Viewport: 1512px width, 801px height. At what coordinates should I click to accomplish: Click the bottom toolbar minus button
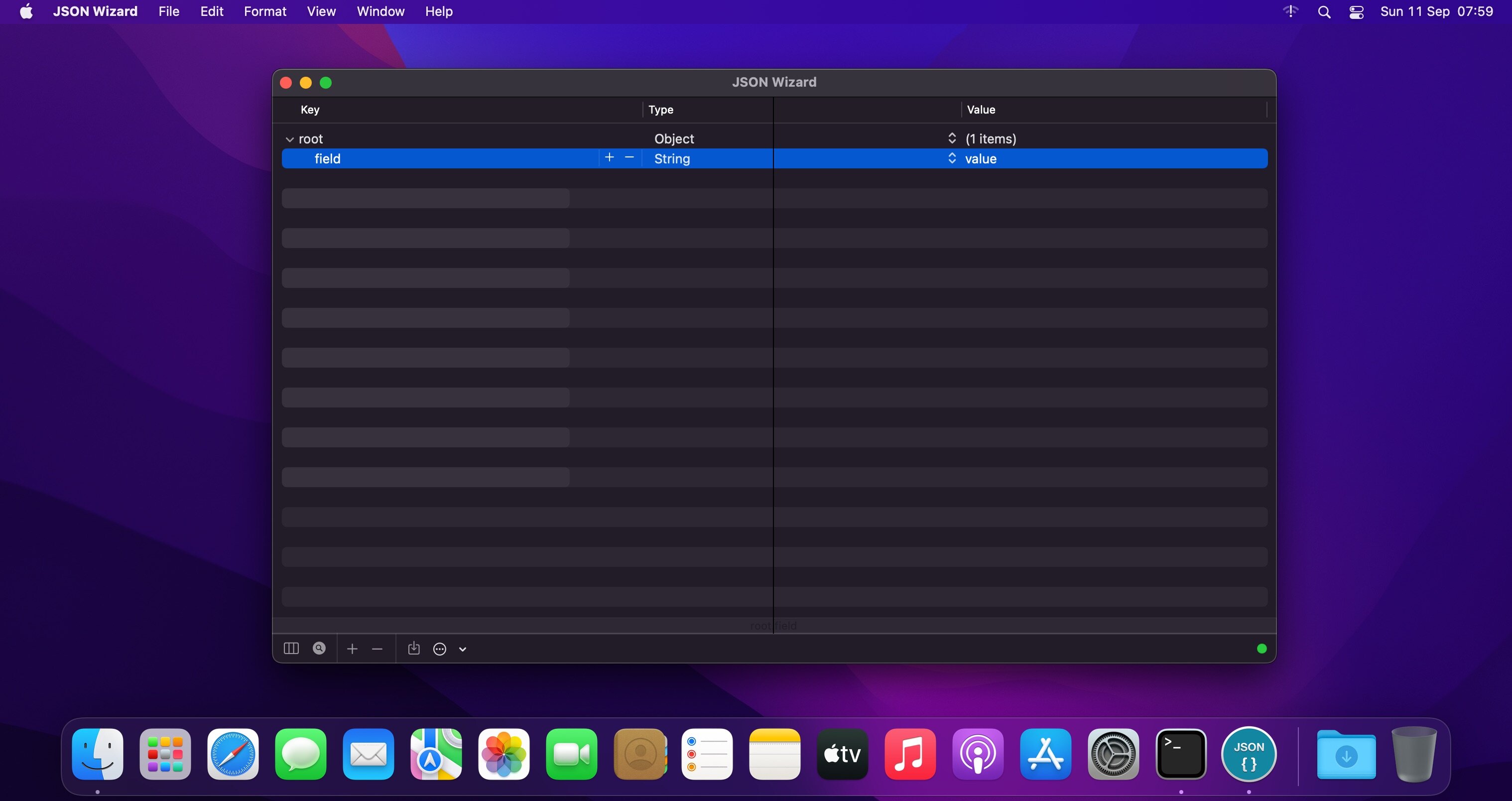(378, 649)
